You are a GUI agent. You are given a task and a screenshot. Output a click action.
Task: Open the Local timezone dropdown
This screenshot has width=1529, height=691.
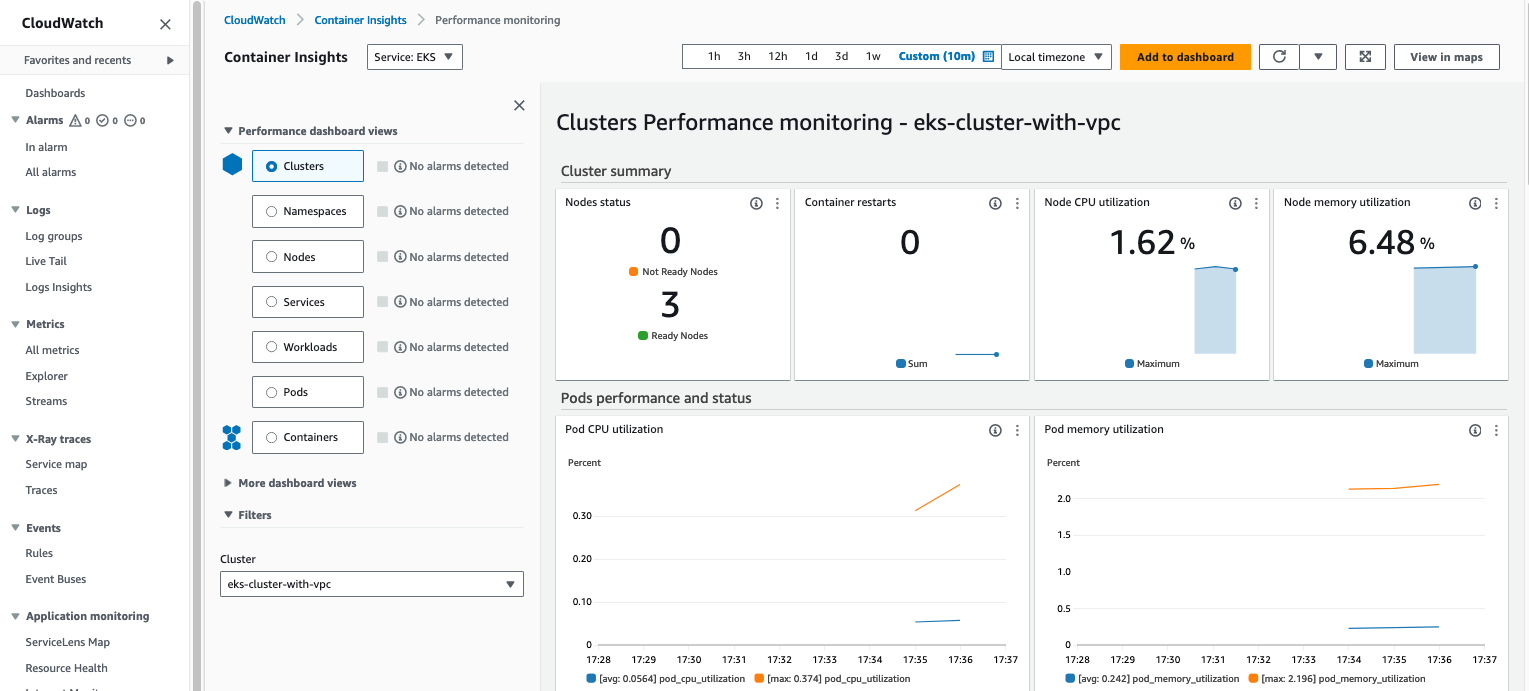pos(1056,57)
